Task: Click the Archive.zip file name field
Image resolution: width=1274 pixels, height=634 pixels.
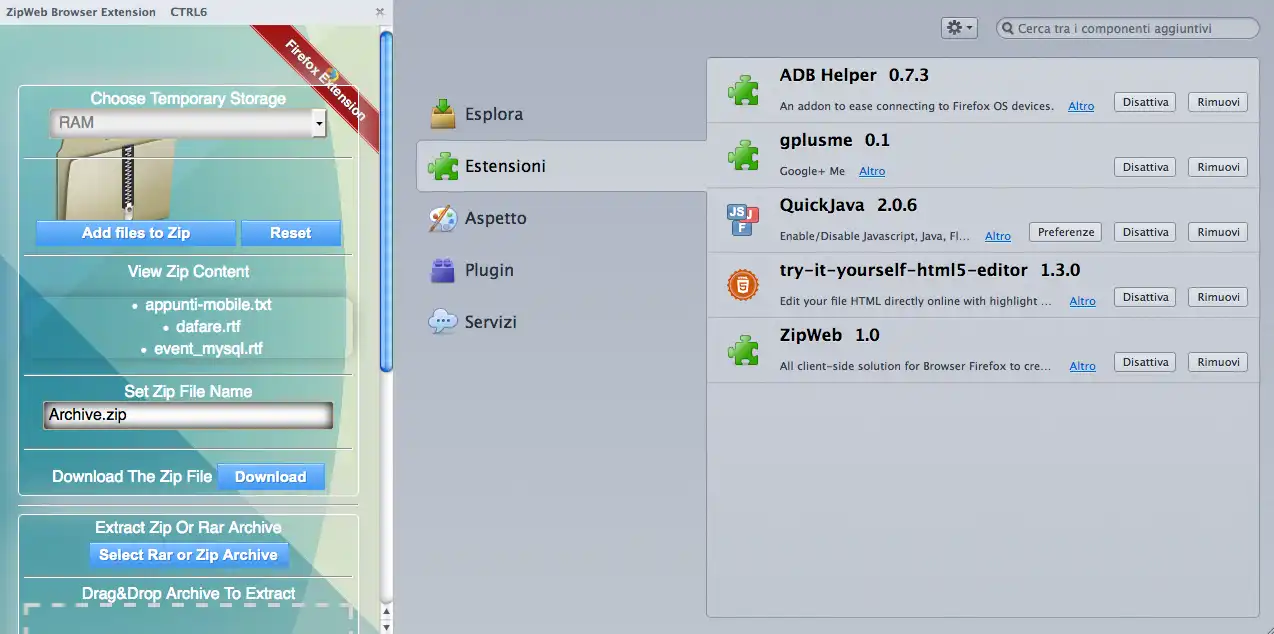Action: pyautogui.click(x=188, y=415)
